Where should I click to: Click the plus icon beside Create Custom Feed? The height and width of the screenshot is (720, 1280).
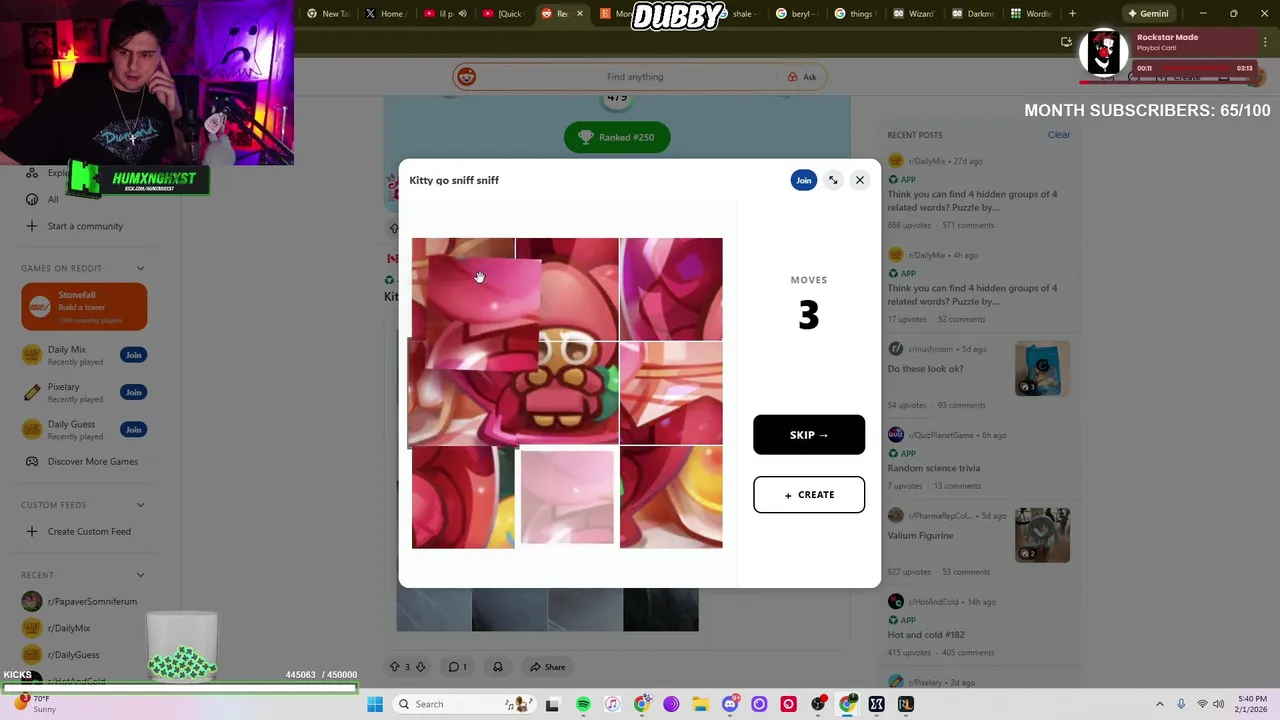click(32, 532)
